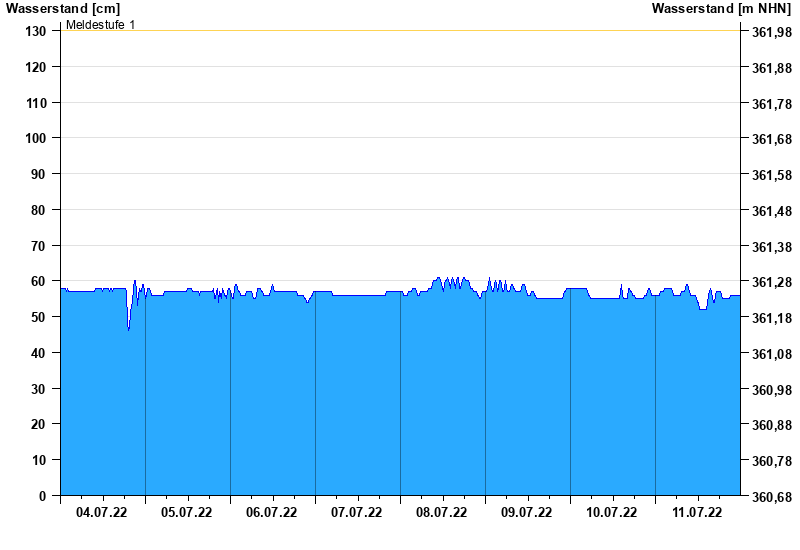
Task: Click the 05.07.22 date label
Action: 186,512
